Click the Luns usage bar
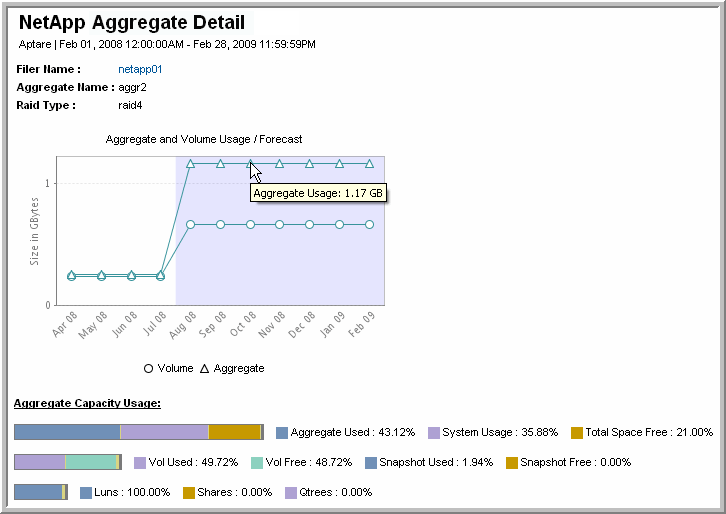 tap(38, 492)
